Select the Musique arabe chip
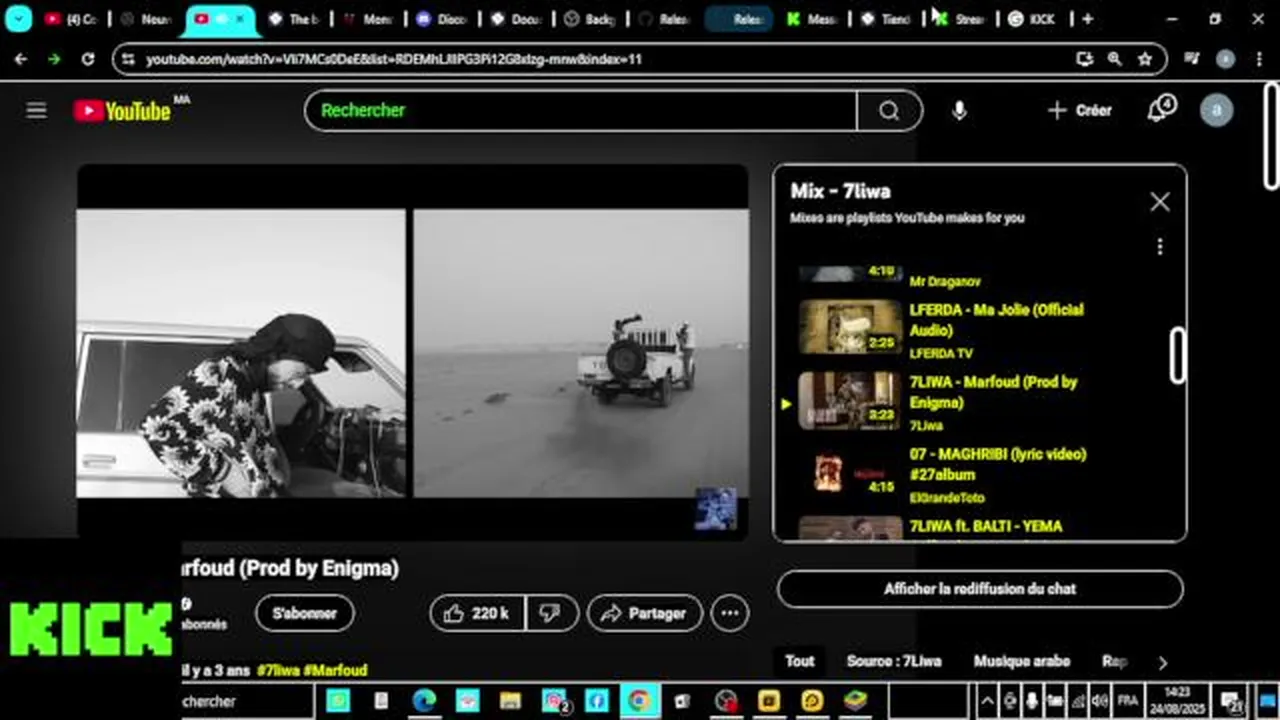Screen dimensions: 1280x720 click(x=1021, y=661)
